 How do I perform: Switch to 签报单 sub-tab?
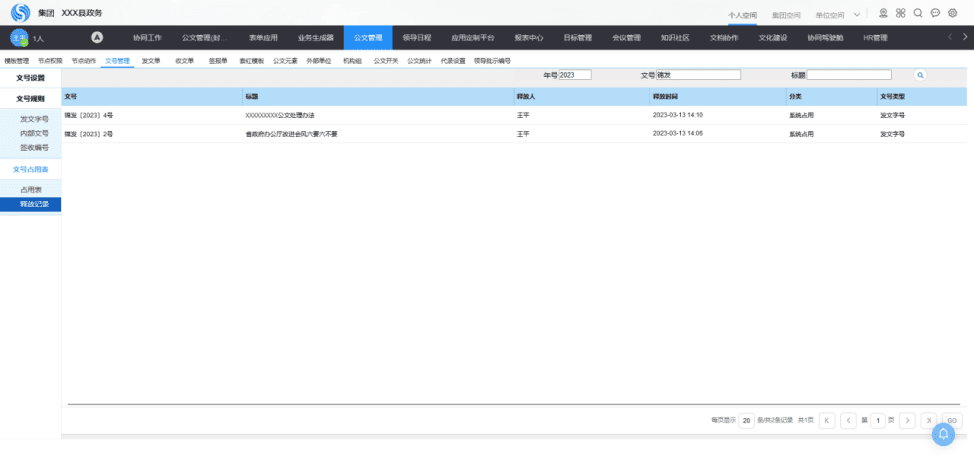tap(218, 61)
